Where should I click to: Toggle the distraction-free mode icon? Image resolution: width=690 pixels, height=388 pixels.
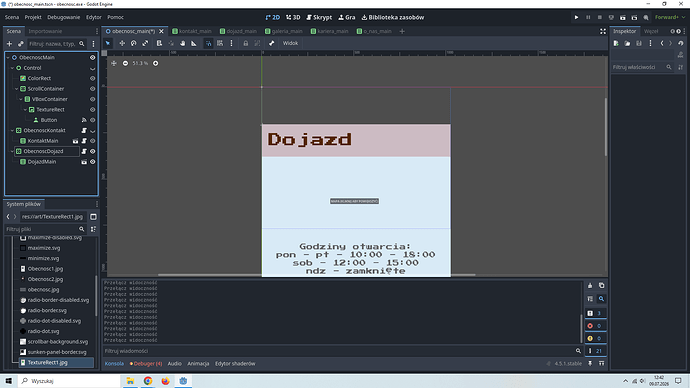pyautogui.click(x=603, y=31)
